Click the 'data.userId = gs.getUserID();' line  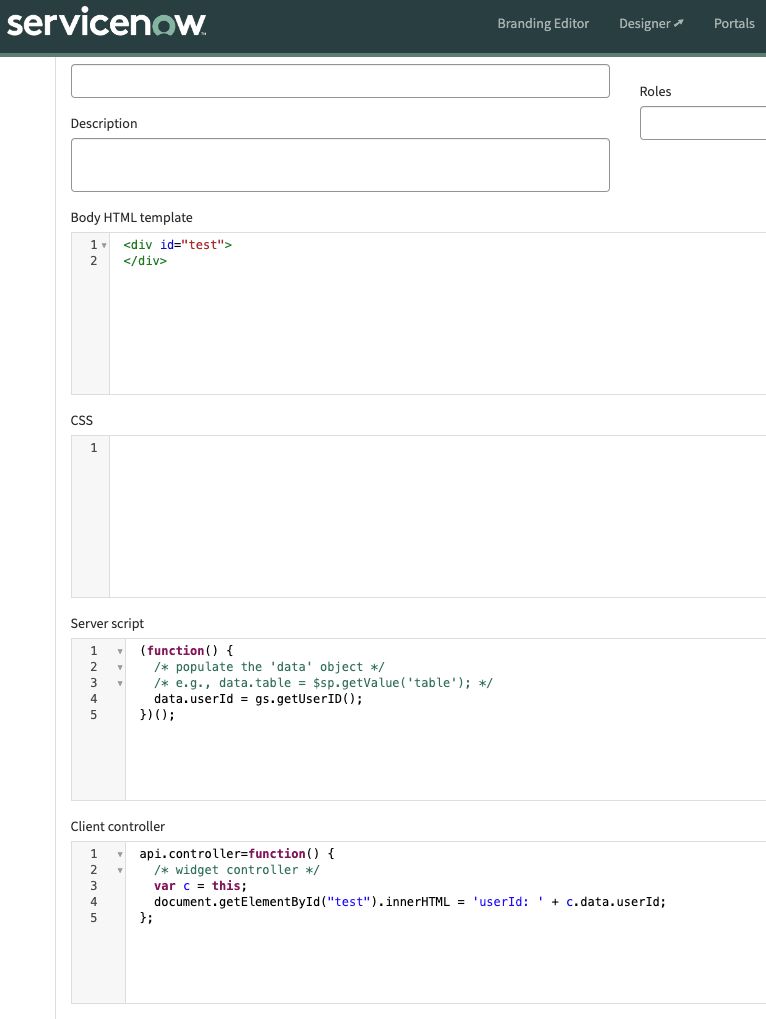[x=258, y=699]
